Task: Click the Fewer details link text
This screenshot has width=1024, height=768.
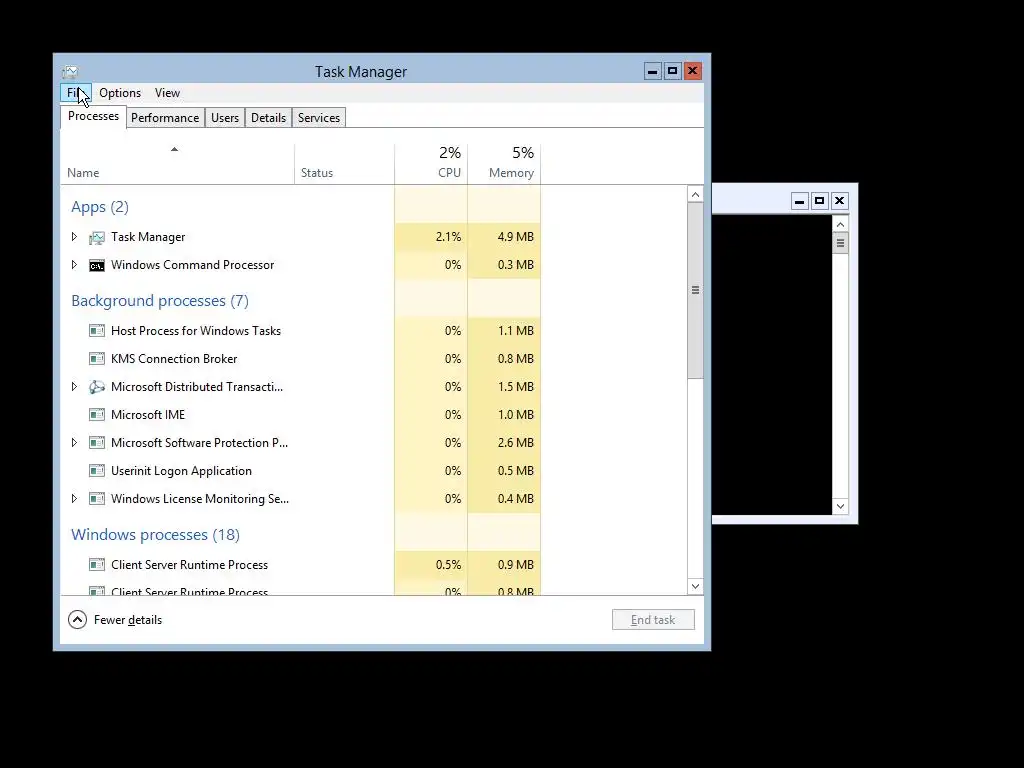Action: click(x=128, y=620)
